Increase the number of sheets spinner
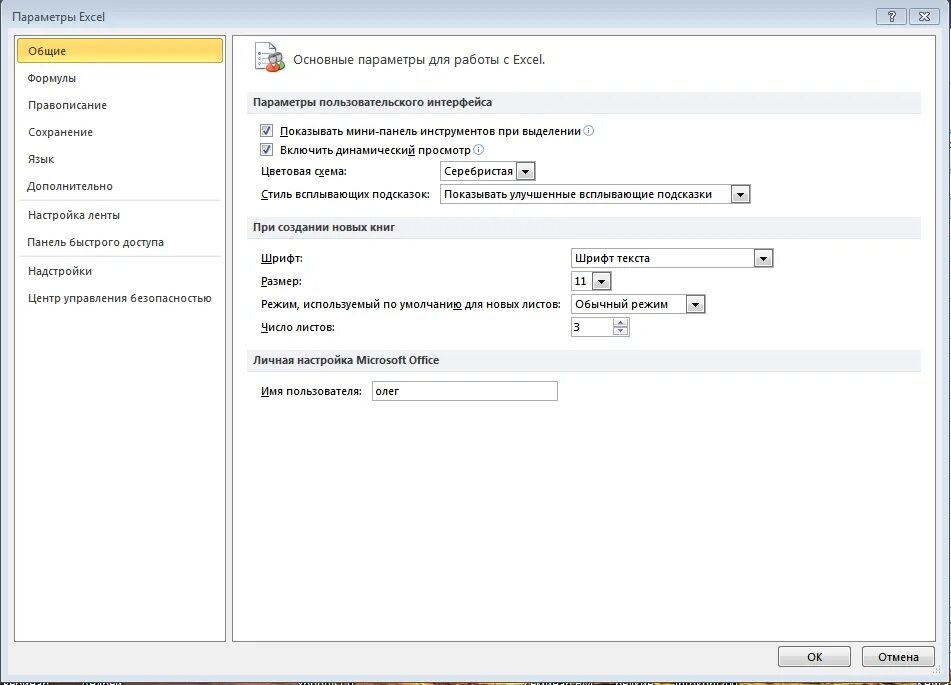Screen dimensions: 951x685 [x=620, y=323]
